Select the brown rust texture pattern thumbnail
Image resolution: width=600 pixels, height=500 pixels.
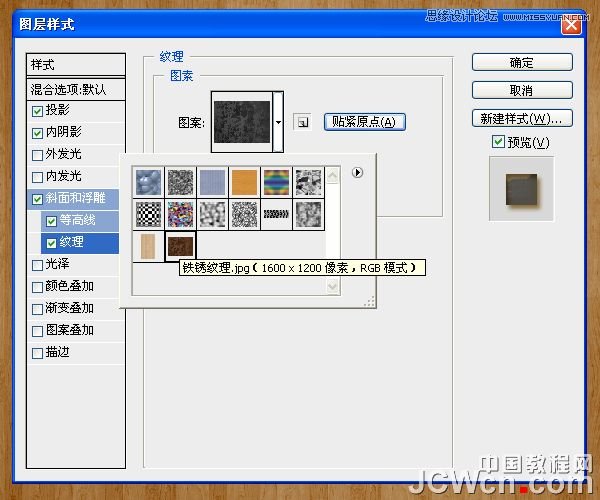(x=180, y=246)
